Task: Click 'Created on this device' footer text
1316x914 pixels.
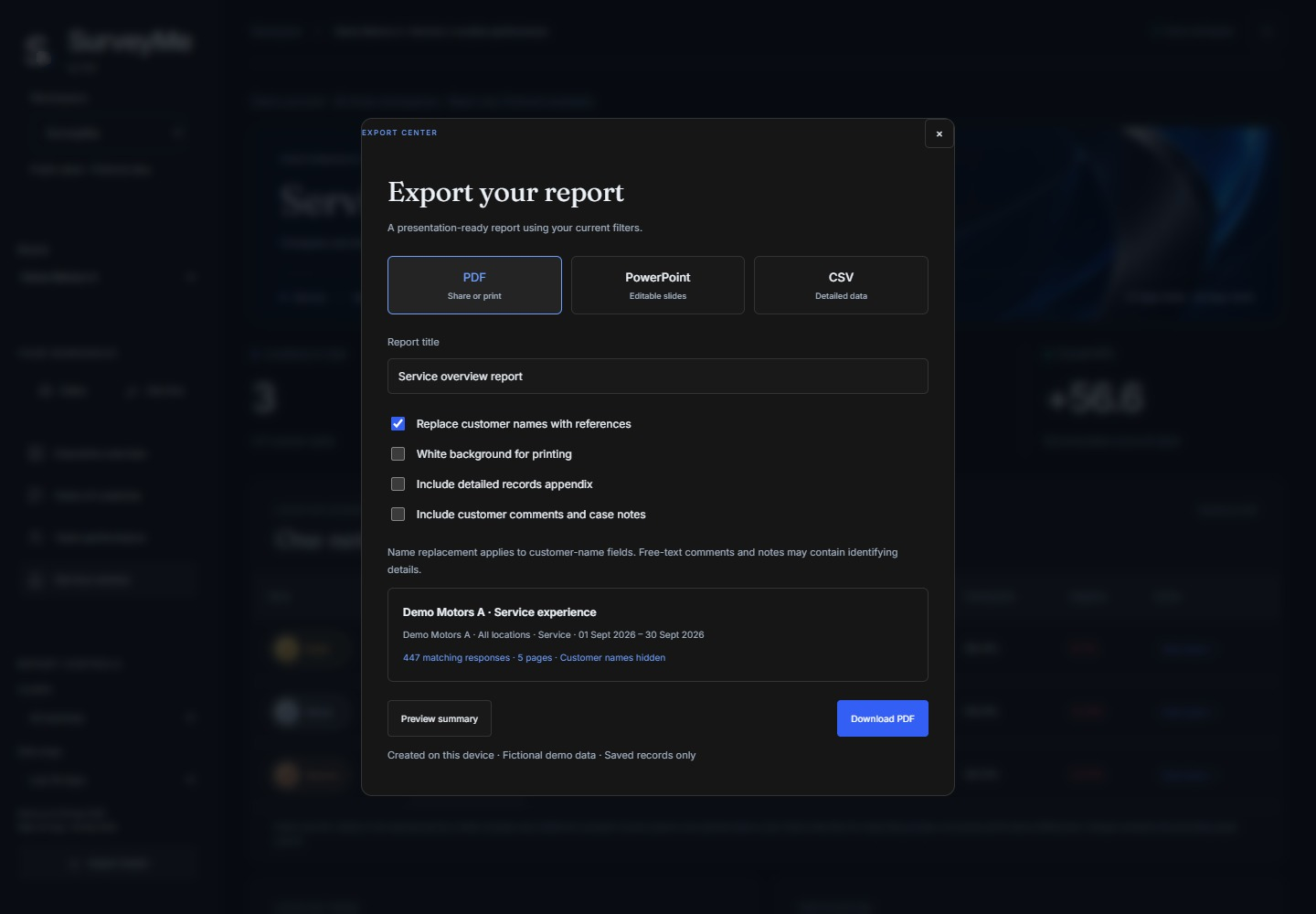Action: click(440, 755)
